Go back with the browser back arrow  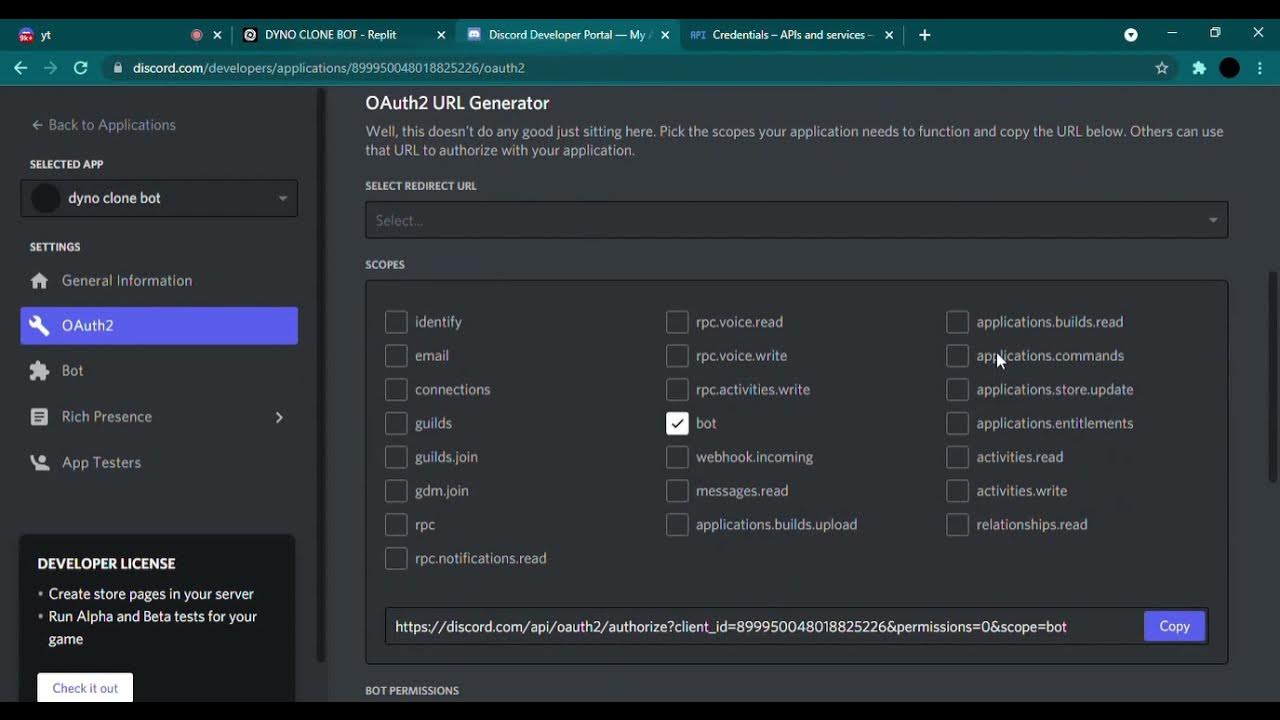click(20, 68)
